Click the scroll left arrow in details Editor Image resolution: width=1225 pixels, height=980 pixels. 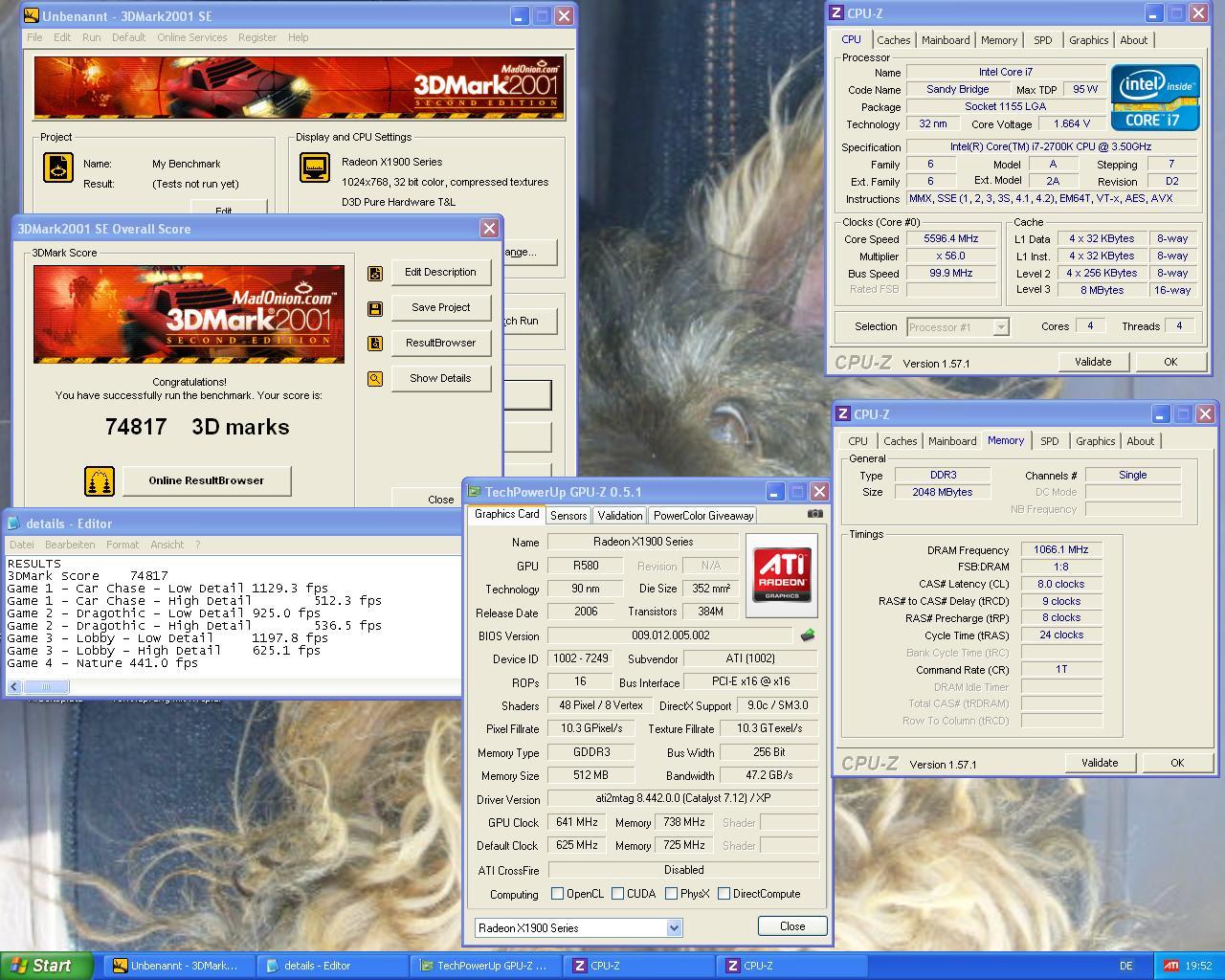pyautogui.click(x=14, y=686)
